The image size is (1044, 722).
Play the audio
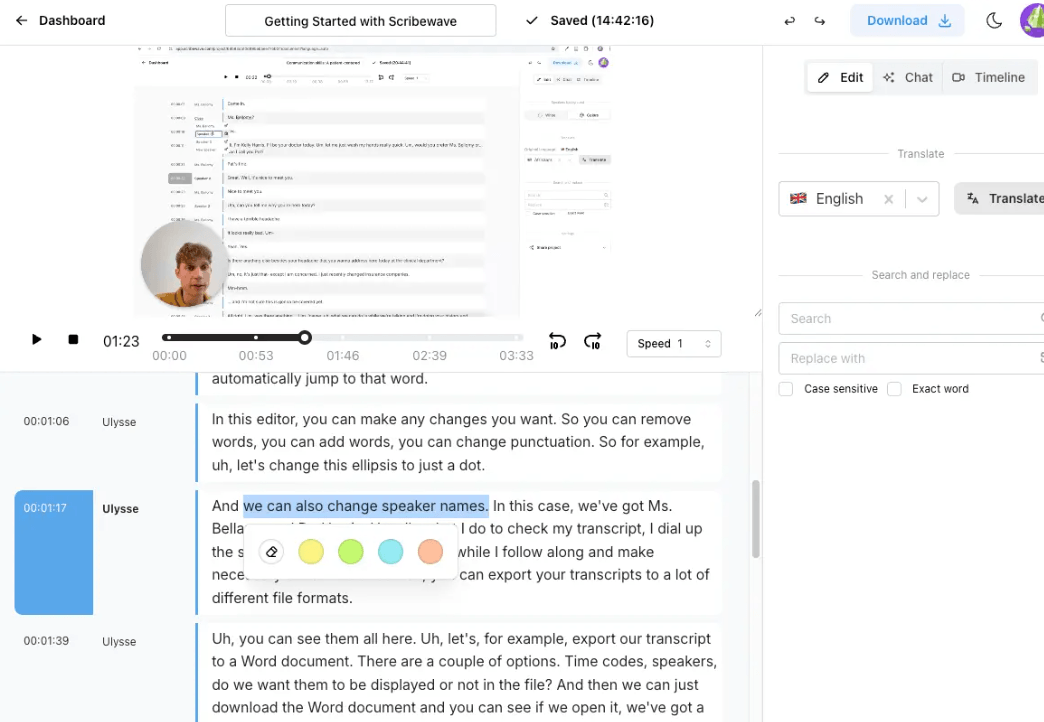click(x=37, y=340)
